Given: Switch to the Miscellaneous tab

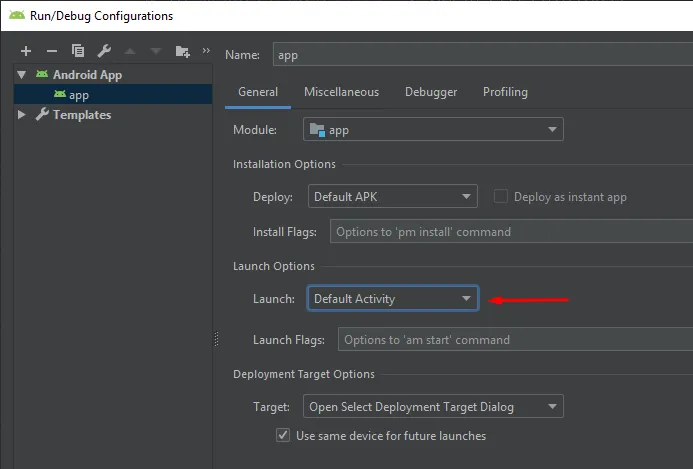Looking at the screenshot, I should (x=341, y=92).
